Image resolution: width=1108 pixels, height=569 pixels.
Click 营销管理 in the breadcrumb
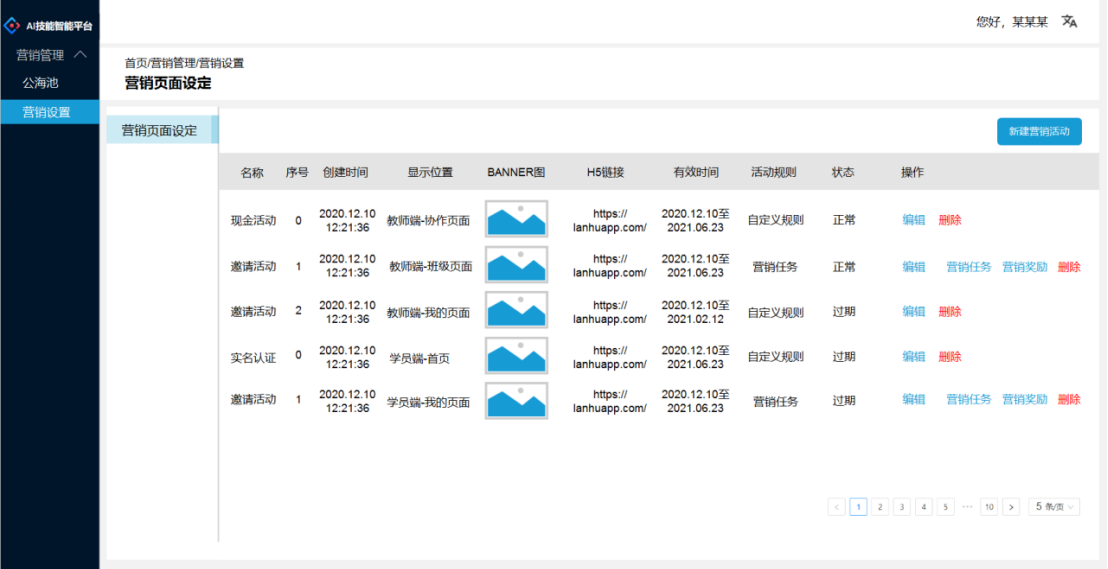click(172, 63)
